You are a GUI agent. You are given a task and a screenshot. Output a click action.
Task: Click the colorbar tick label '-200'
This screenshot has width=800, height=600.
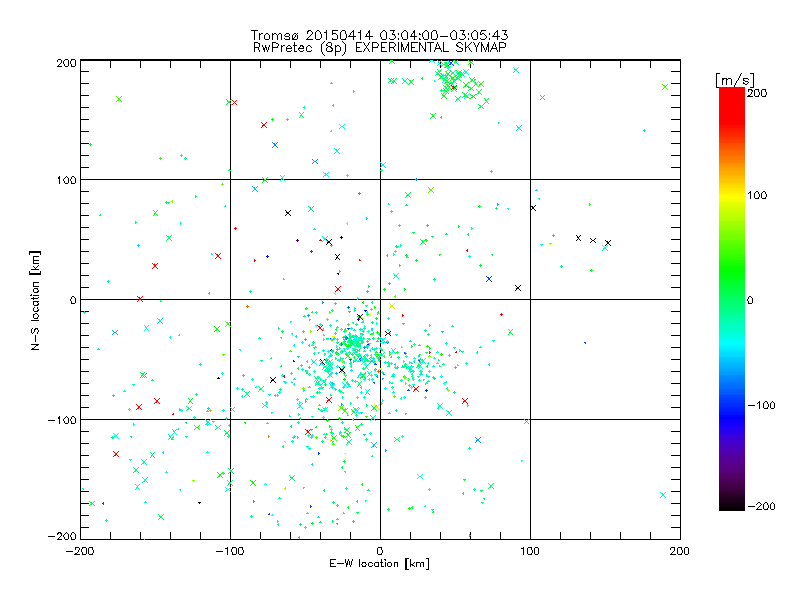coord(761,506)
